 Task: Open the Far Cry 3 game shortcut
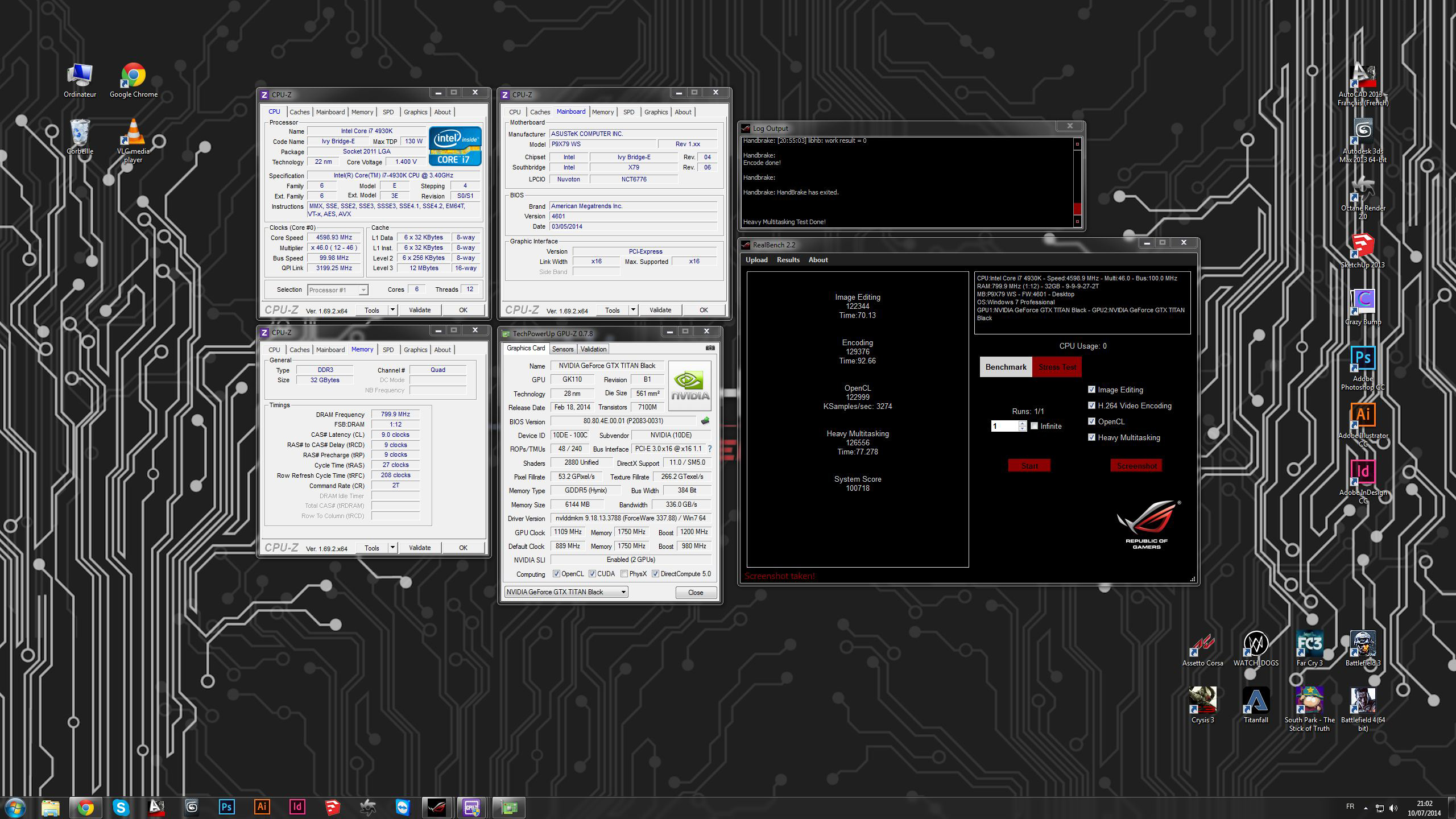[1309, 649]
